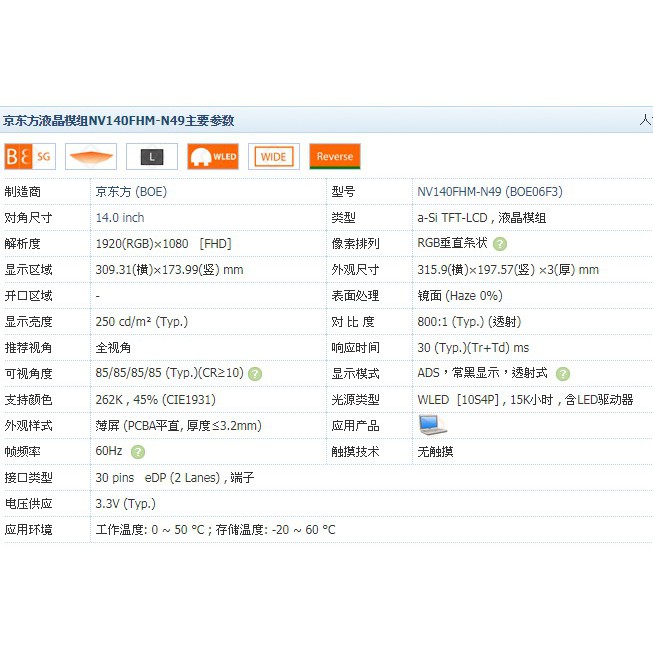Click the laptop application product icon

[x=433, y=424]
